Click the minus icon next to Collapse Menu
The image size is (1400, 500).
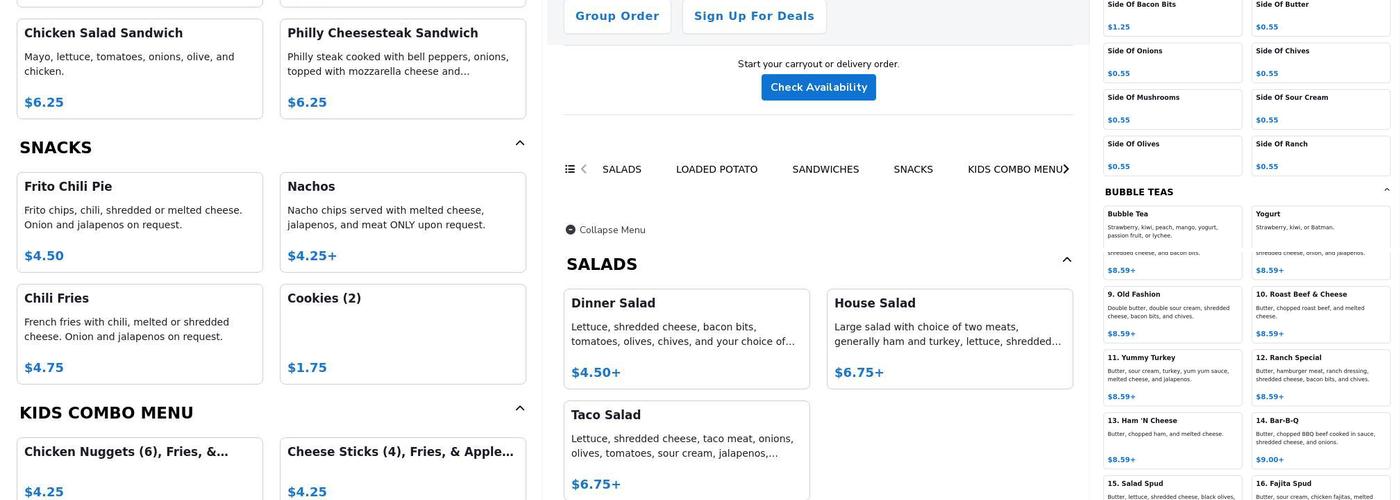pos(570,230)
